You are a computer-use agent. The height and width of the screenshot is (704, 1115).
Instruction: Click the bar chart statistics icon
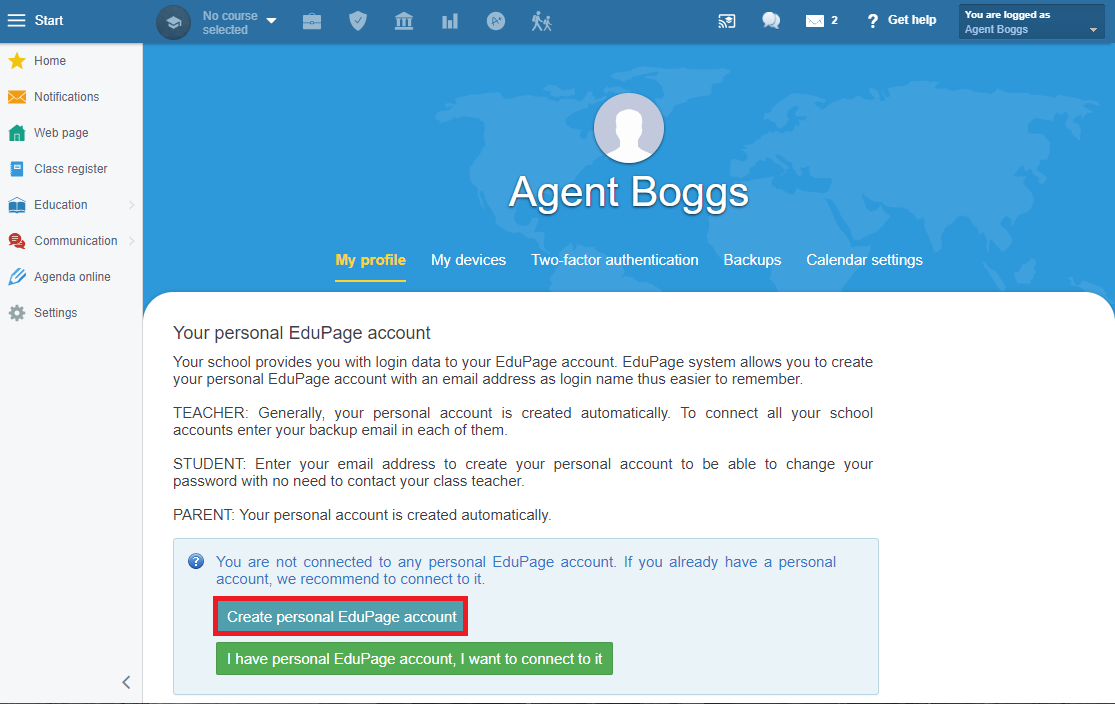pos(449,21)
